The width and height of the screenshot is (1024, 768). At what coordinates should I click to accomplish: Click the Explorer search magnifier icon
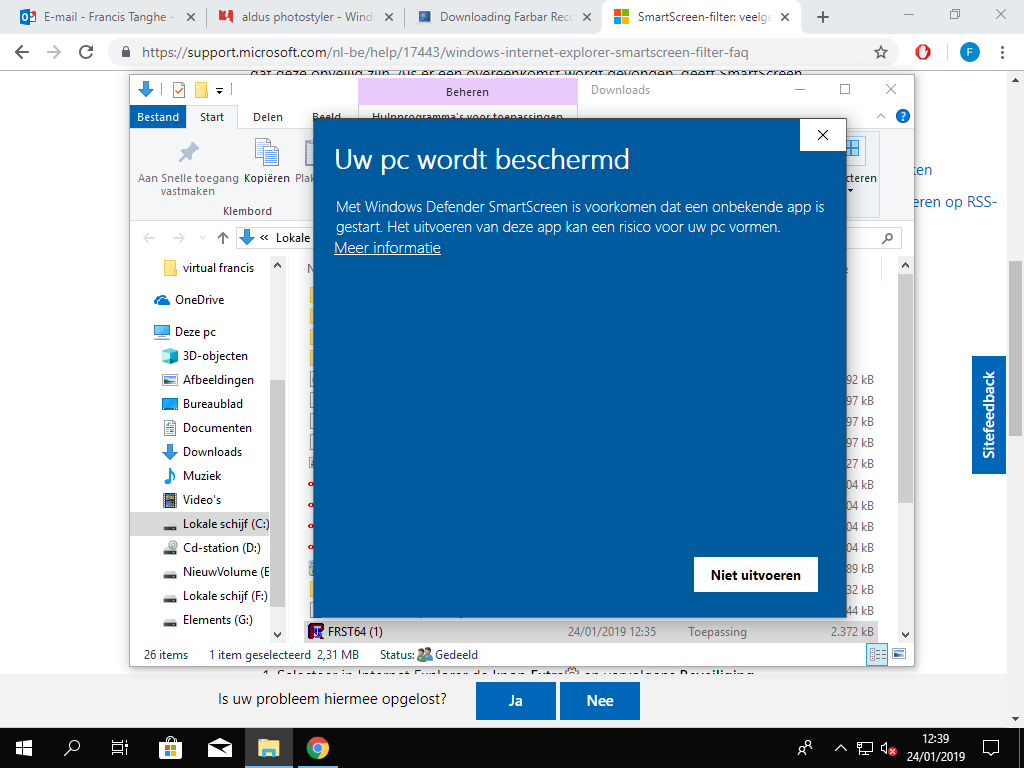click(887, 238)
